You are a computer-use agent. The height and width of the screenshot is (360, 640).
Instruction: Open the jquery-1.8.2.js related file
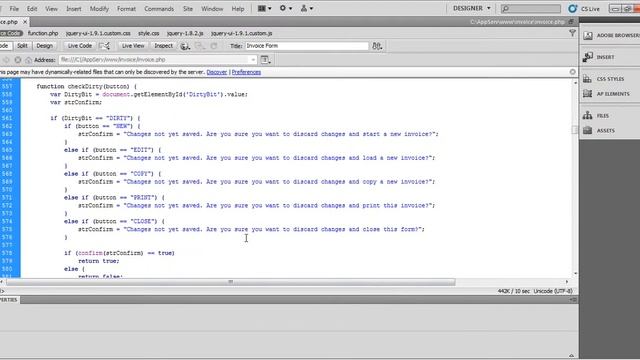pos(185,33)
